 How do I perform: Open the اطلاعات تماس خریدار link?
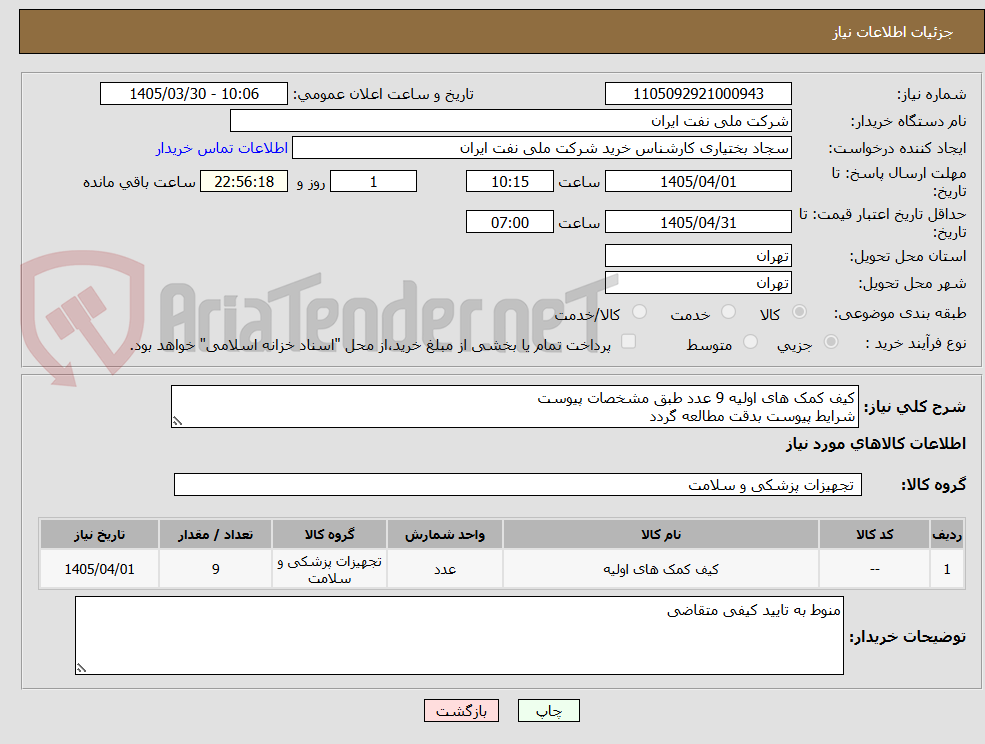tap(222, 148)
